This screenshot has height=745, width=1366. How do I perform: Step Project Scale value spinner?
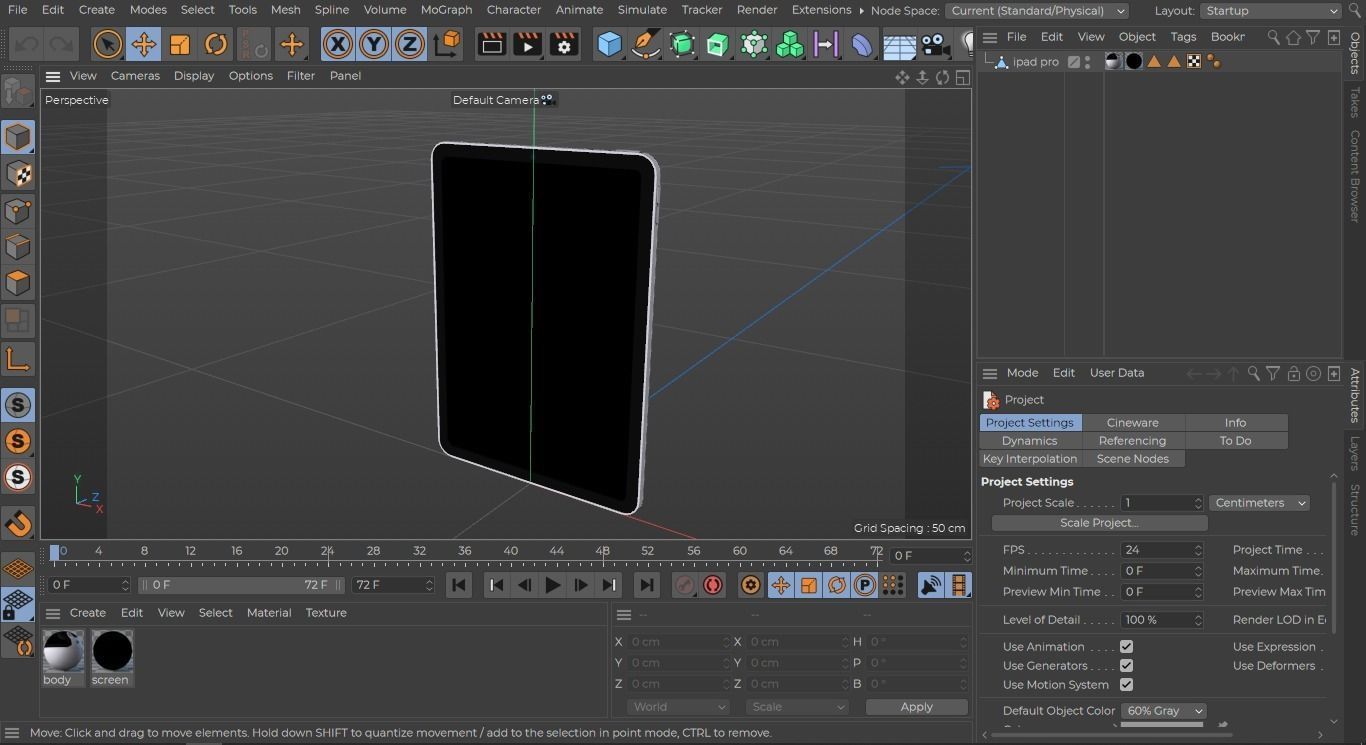(x=1198, y=503)
